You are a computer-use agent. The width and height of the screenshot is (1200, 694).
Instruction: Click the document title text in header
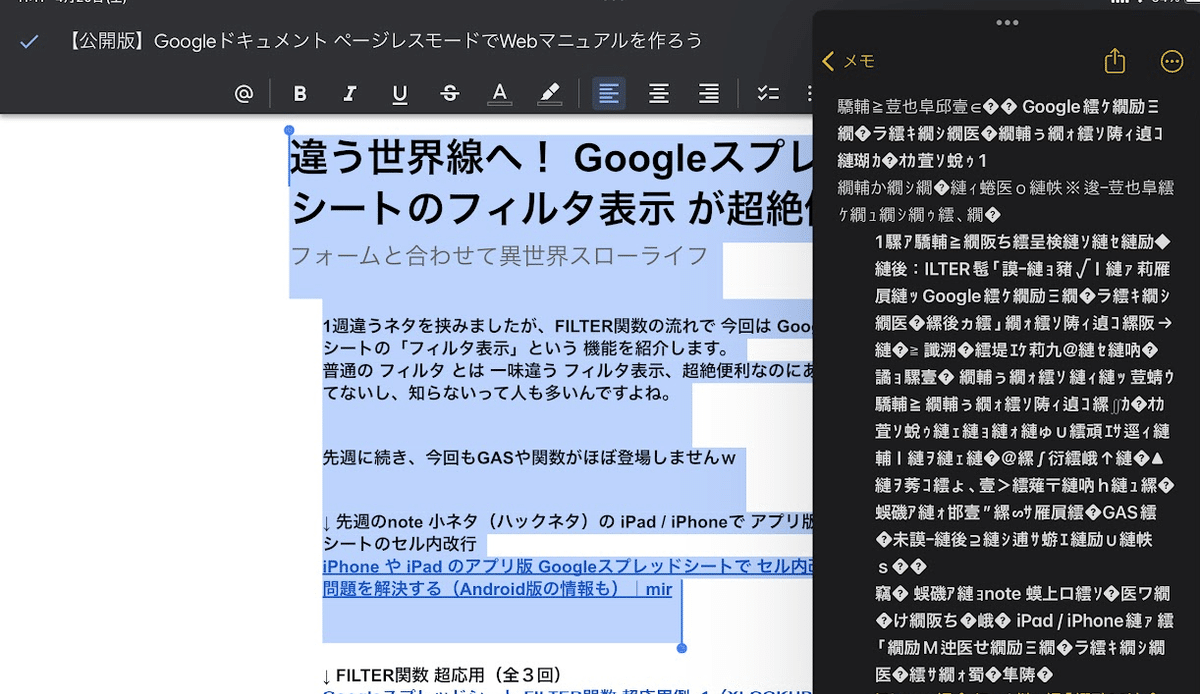(386, 41)
